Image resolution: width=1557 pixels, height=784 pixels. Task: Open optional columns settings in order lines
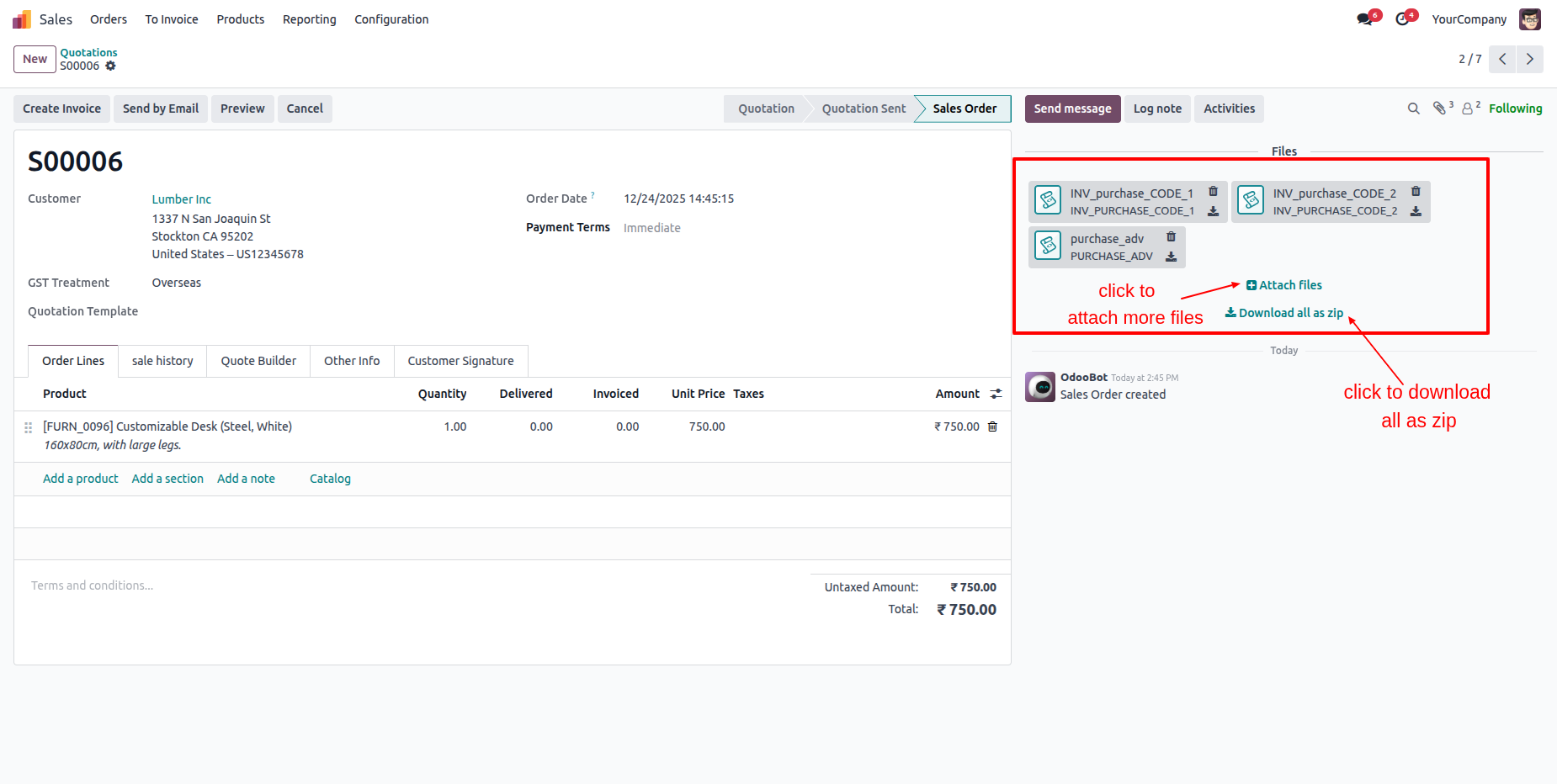point(996,394)
